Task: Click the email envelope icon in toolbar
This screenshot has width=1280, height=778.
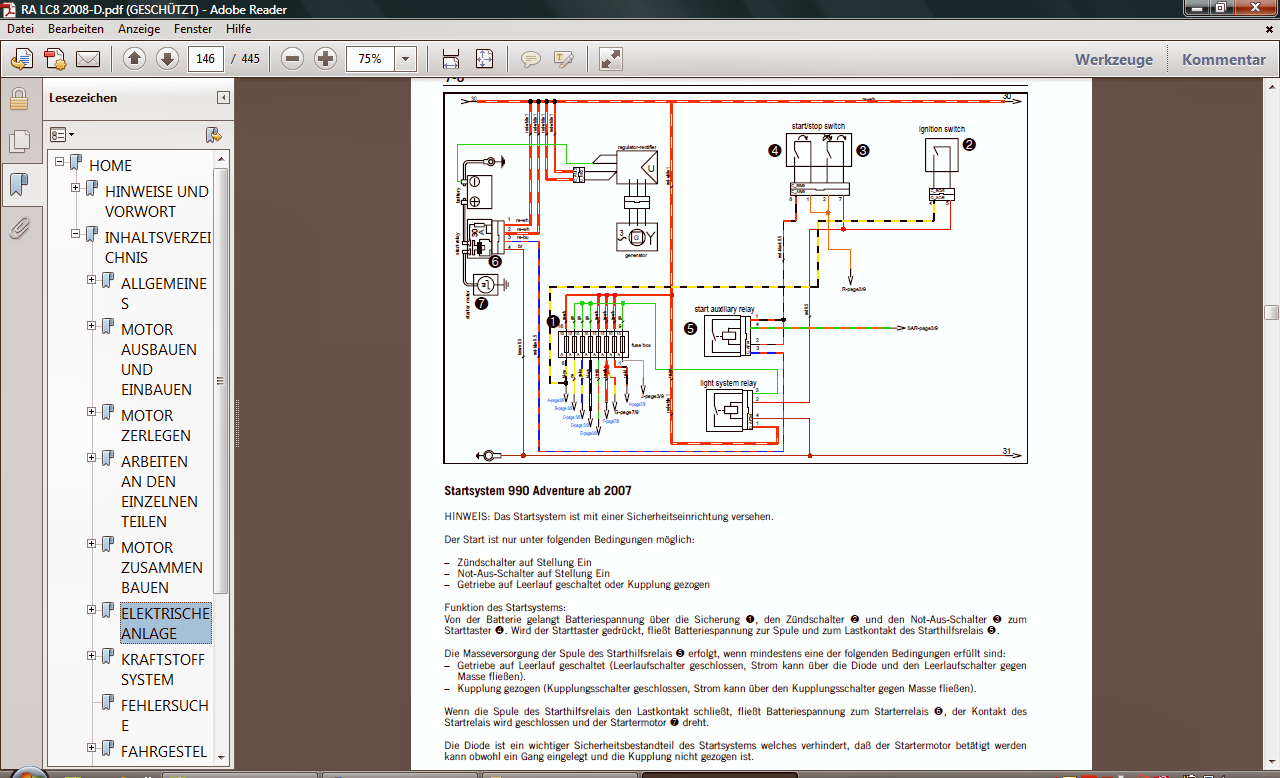Action: 88,59
